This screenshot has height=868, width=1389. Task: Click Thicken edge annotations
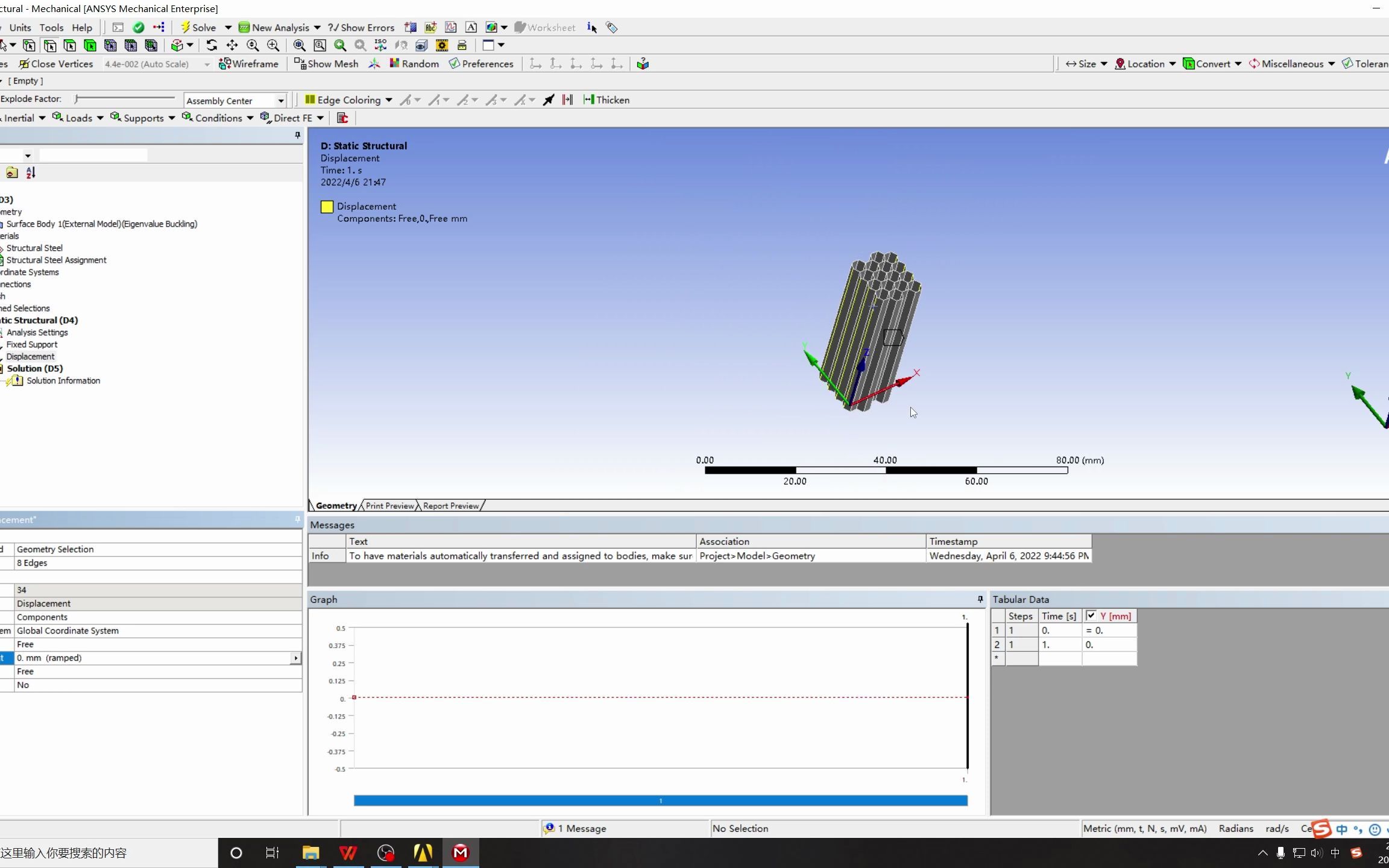coord(606,100)
